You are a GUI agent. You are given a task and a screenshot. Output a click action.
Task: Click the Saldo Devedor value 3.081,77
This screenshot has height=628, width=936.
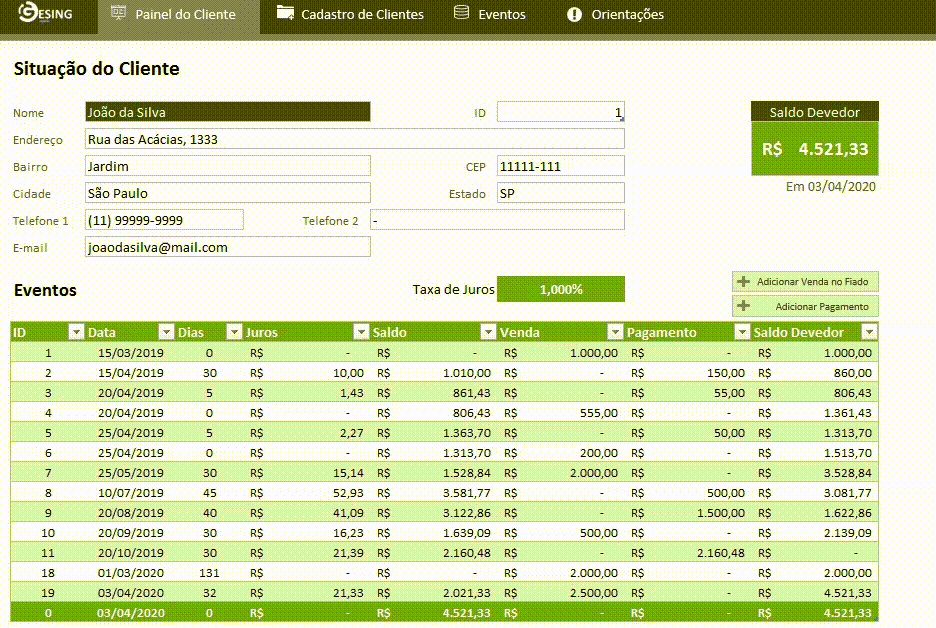(x=848, y=492)
